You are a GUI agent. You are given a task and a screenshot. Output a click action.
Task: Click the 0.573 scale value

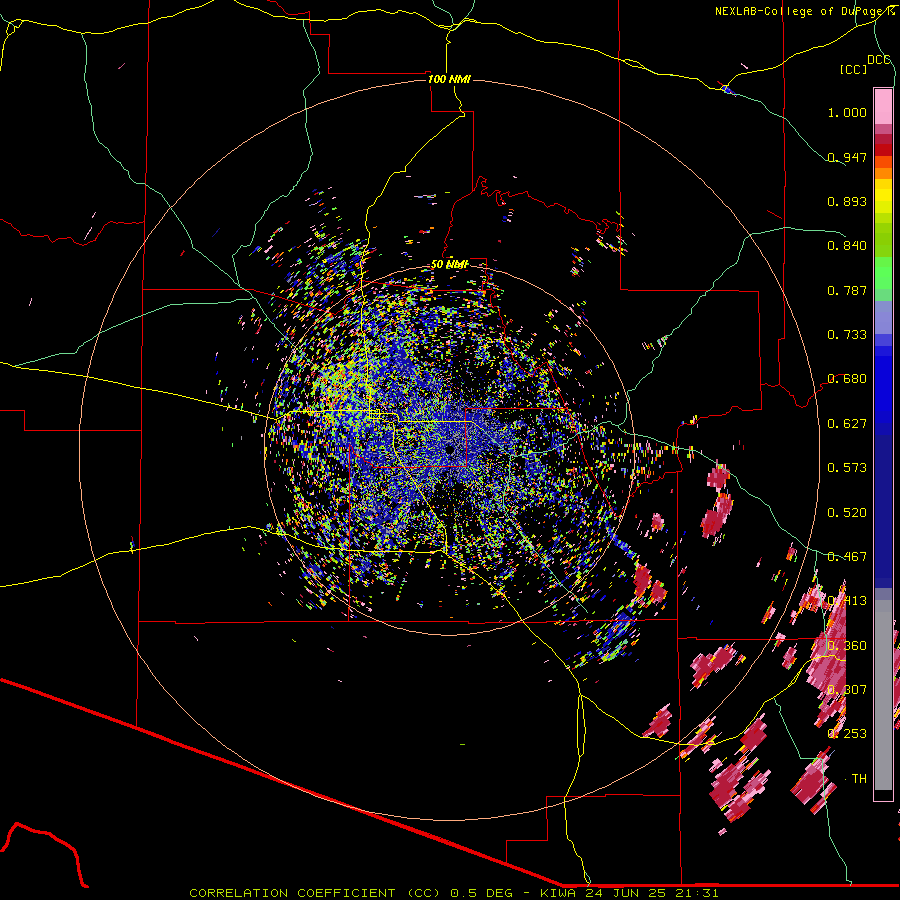847,468
